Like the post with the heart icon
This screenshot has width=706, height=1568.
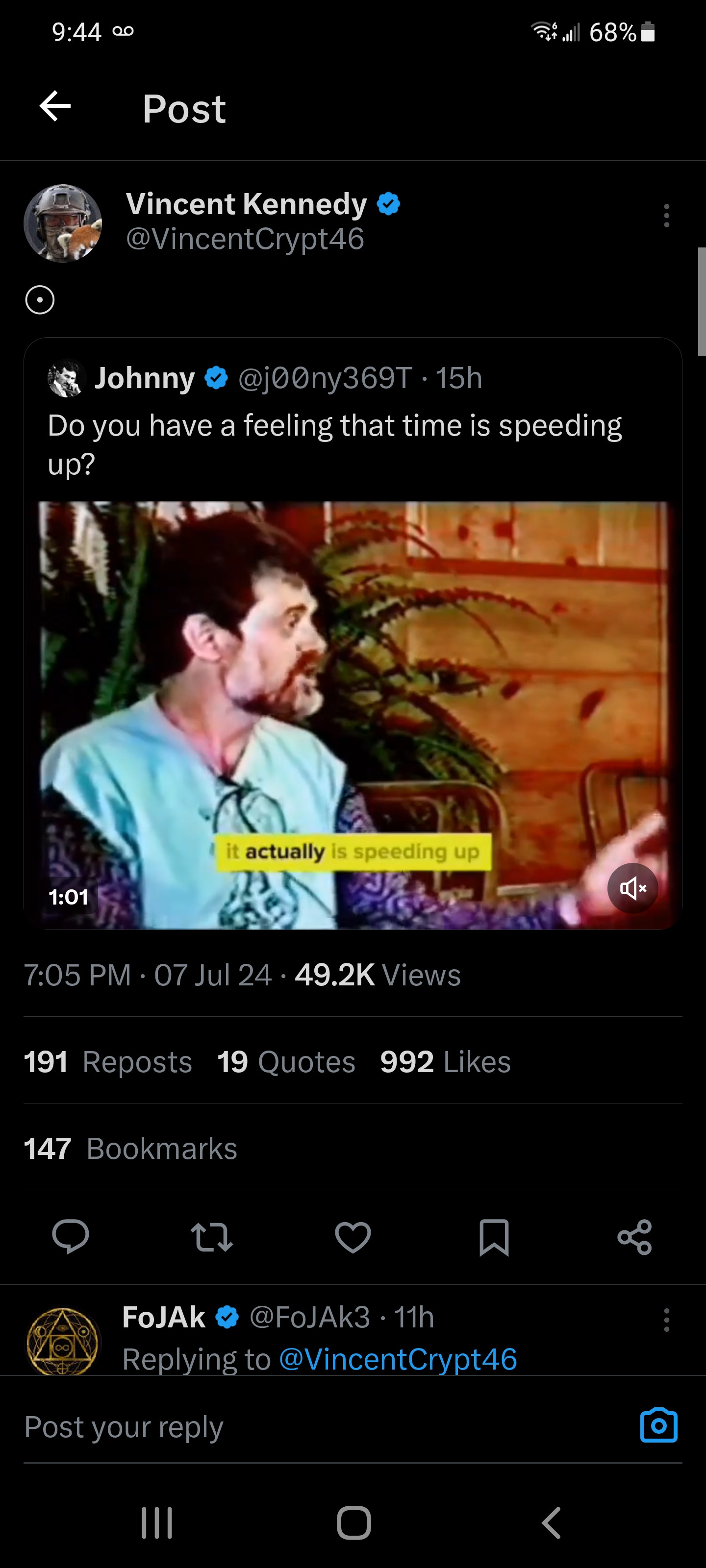pos(353,1237)
